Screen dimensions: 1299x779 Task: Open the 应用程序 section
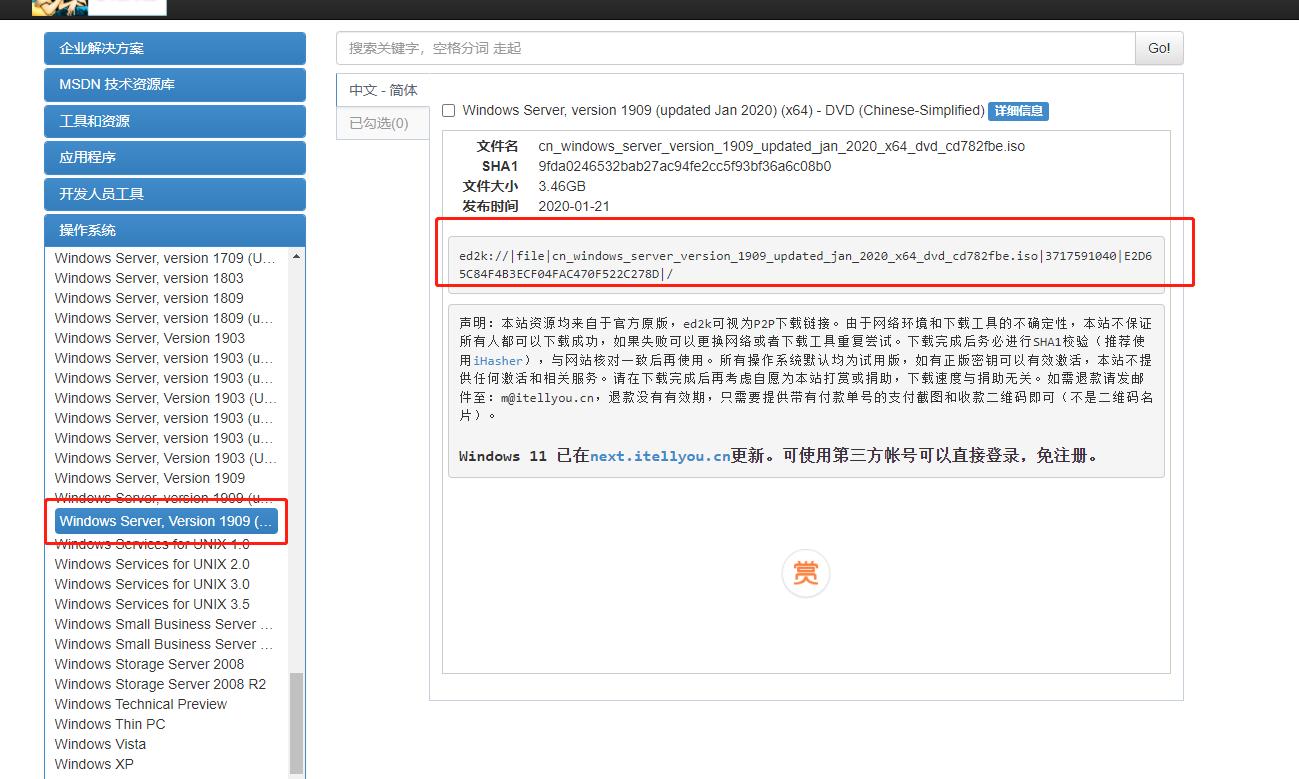[x=174, y=157]
